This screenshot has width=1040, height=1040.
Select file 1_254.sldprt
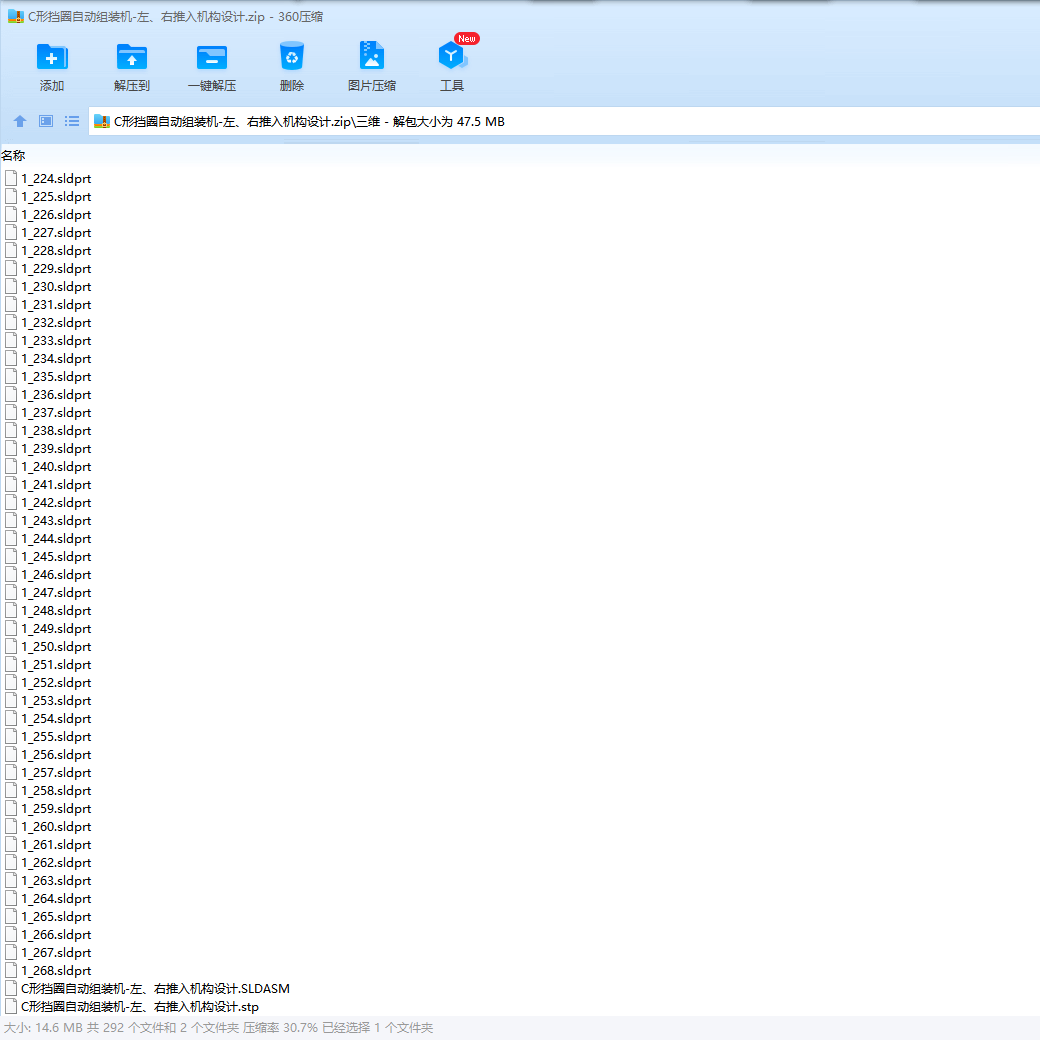pos(56,718)
